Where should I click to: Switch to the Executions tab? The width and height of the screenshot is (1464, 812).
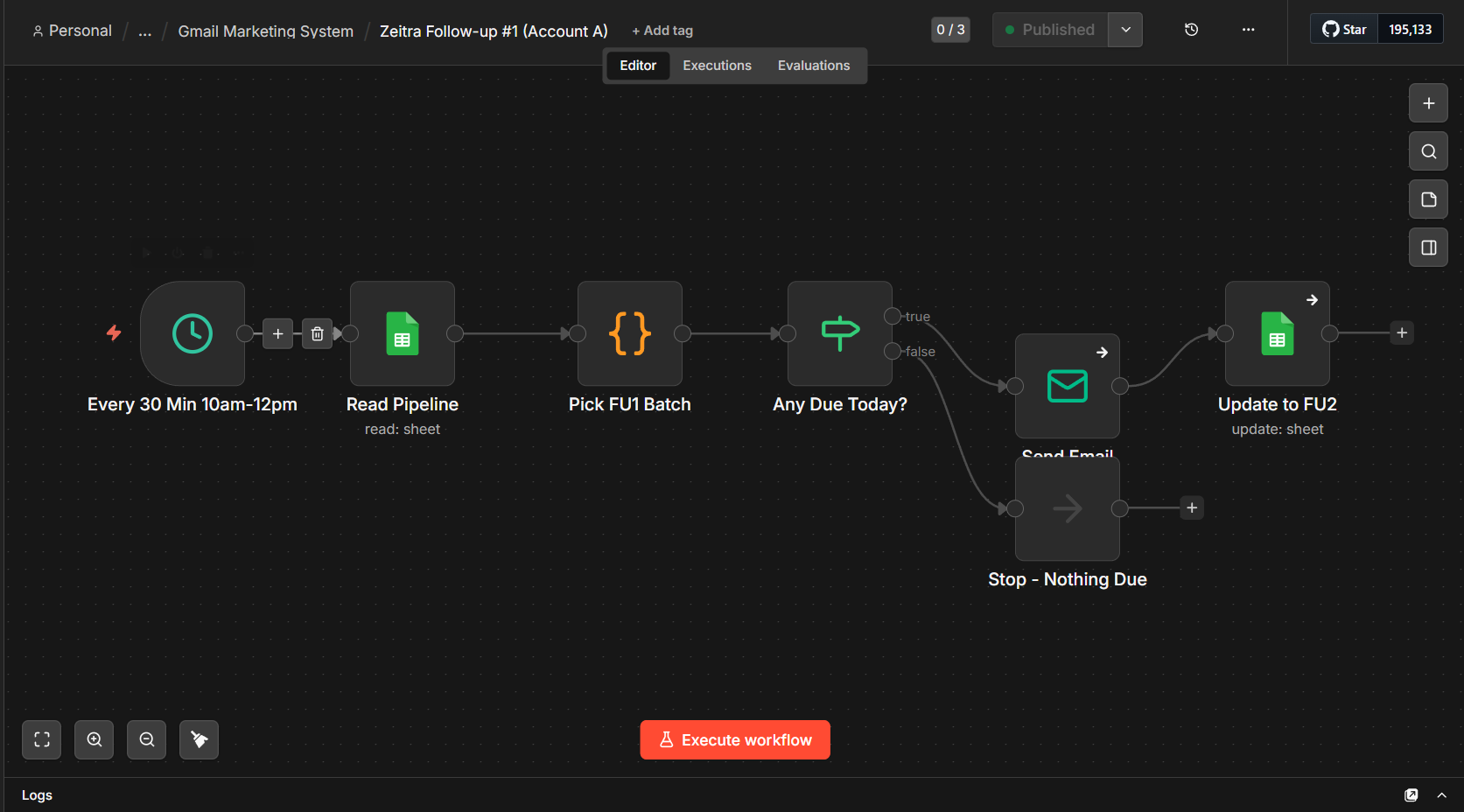[x=717, y=66]
